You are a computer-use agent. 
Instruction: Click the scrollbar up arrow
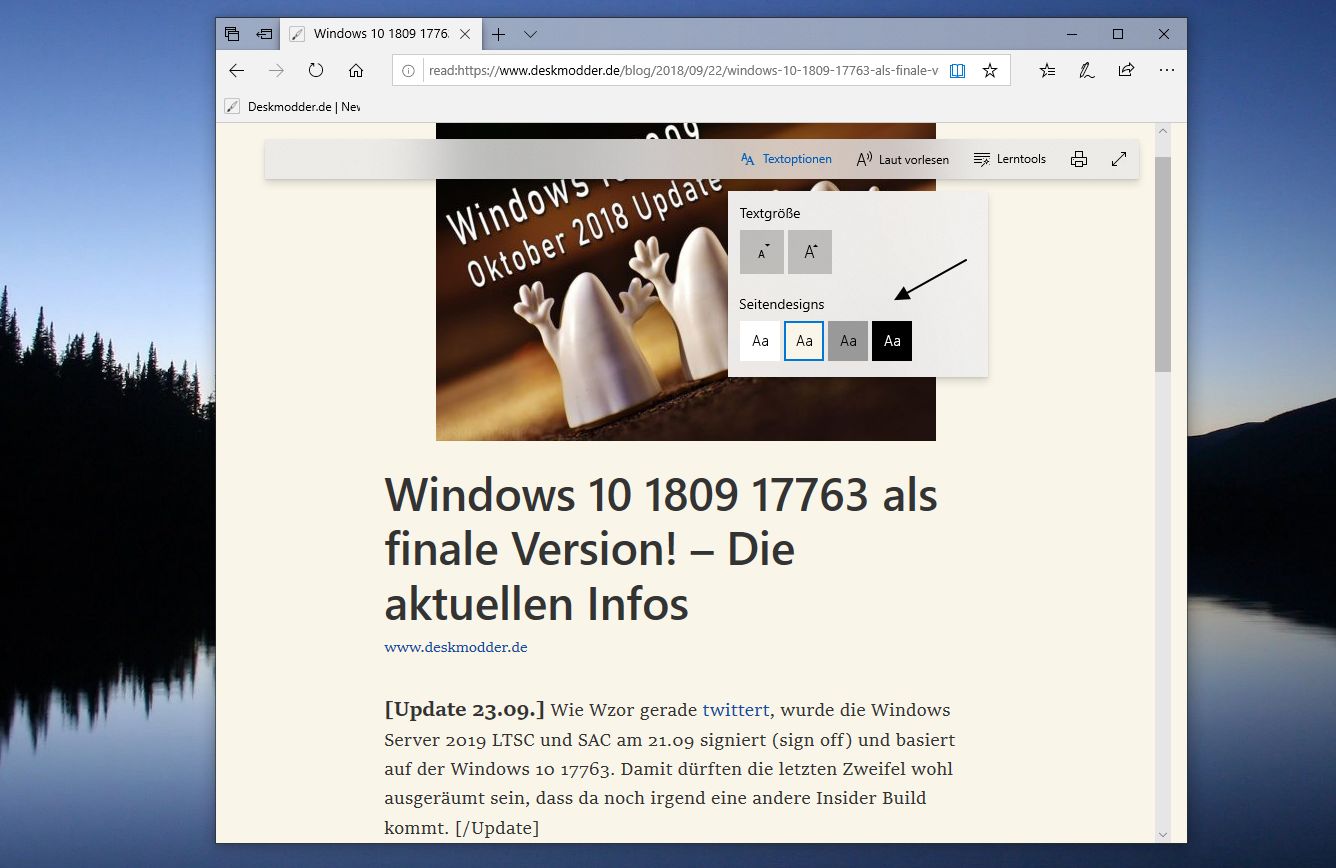pos(1163,131)
